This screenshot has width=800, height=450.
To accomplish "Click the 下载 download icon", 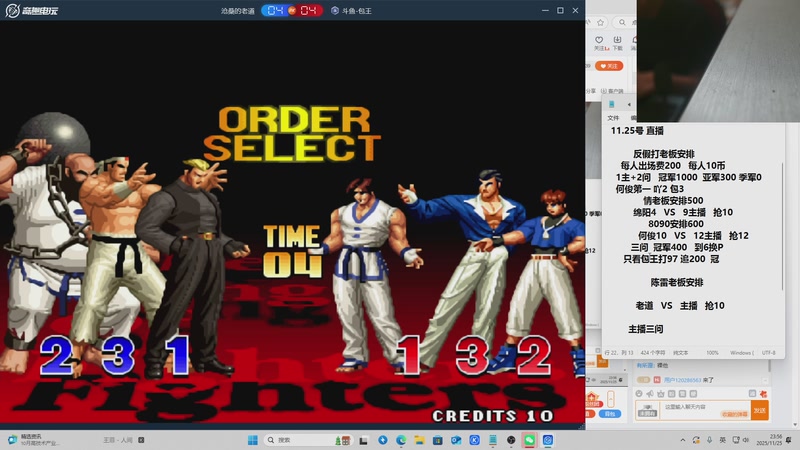I will click(x=617, y=40).
